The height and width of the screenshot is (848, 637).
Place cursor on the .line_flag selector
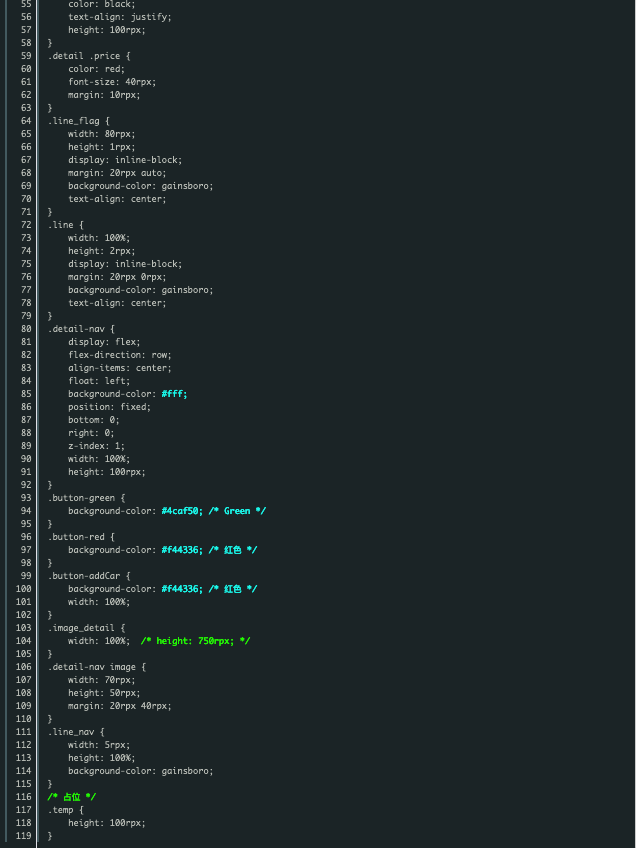[76, 121]
